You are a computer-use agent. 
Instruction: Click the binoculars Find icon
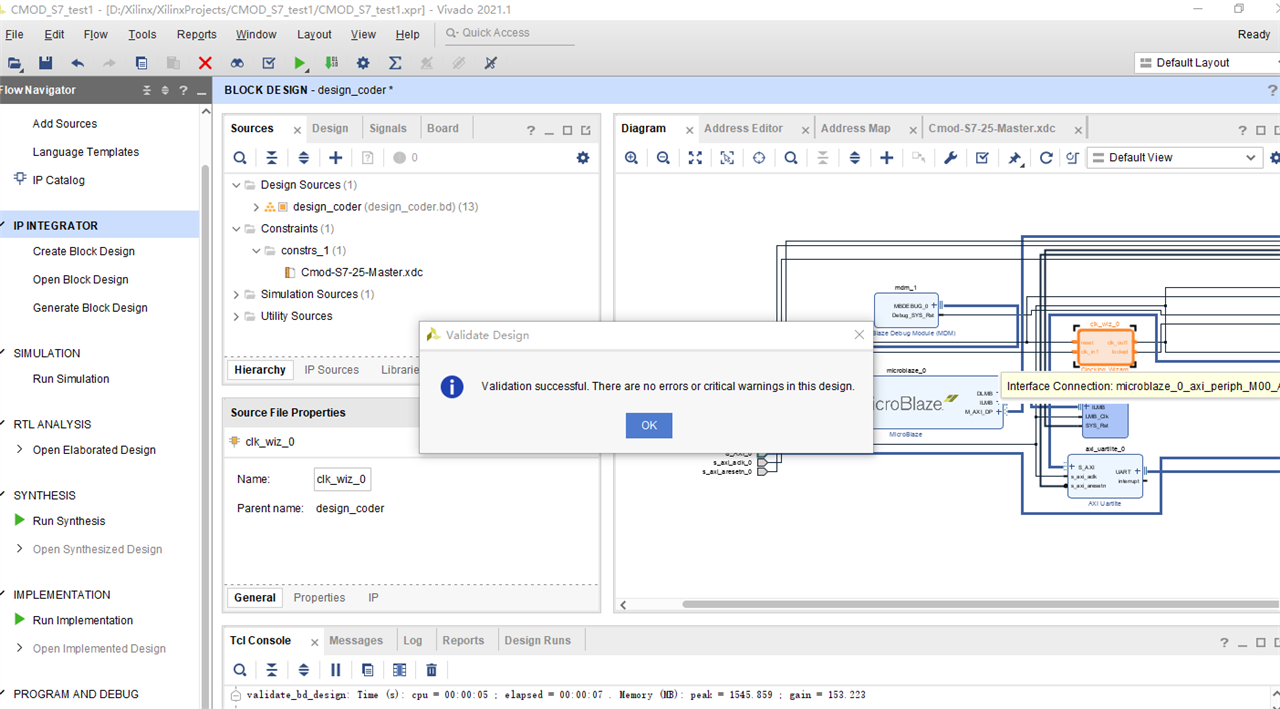coord(237,62)
